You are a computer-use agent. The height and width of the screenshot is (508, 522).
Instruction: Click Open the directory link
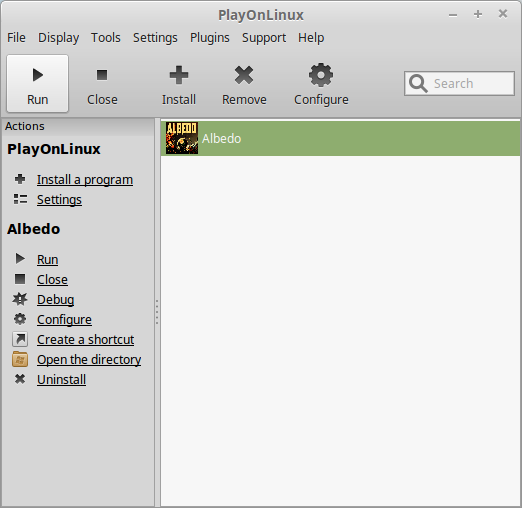[x=89, y=360]
